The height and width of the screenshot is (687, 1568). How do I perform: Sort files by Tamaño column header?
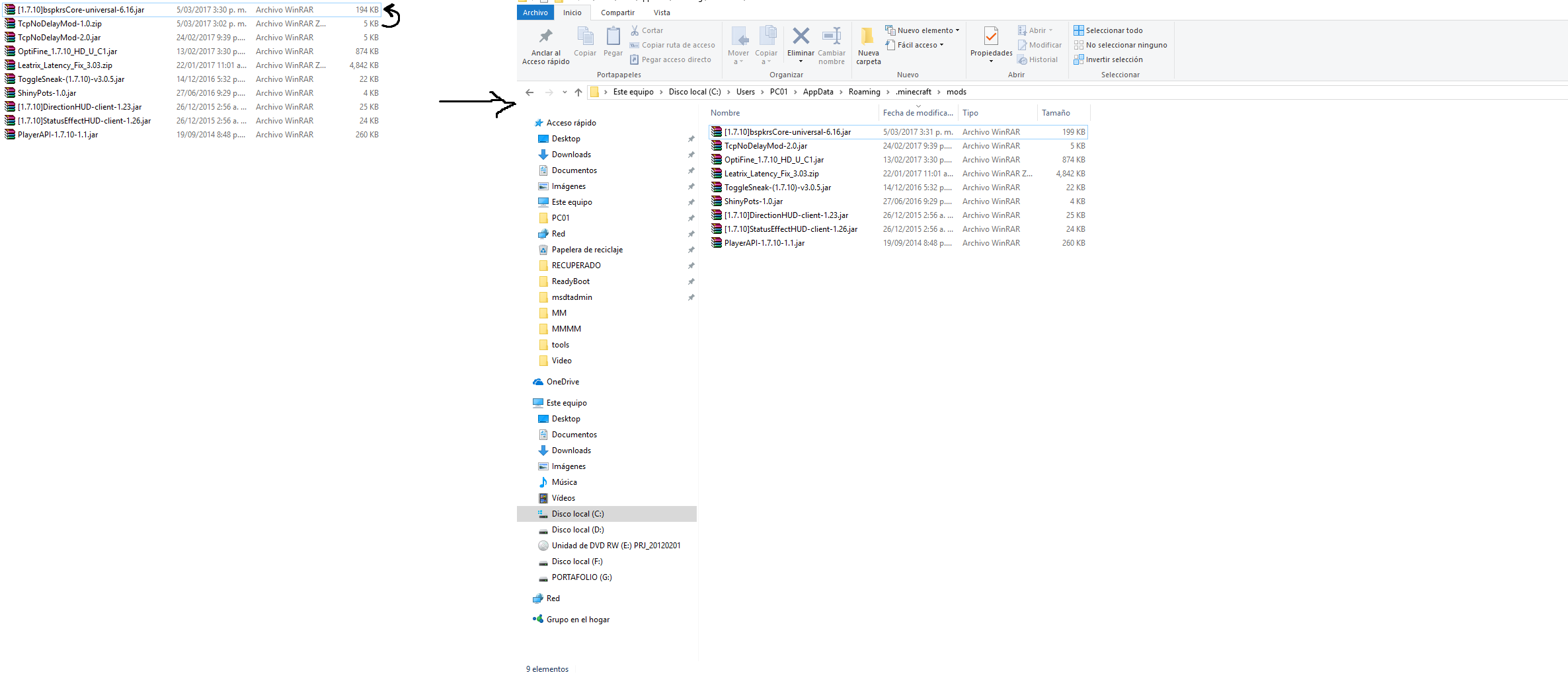(x=1056, y=113)
